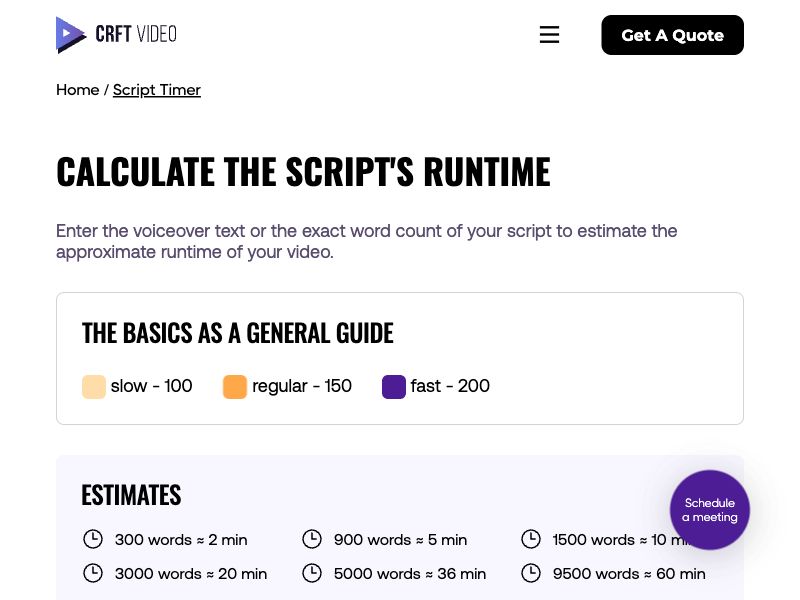
Task: Click the clock icon beside "300 words ≈ 2 min"
Action: (x=93, y=539)
